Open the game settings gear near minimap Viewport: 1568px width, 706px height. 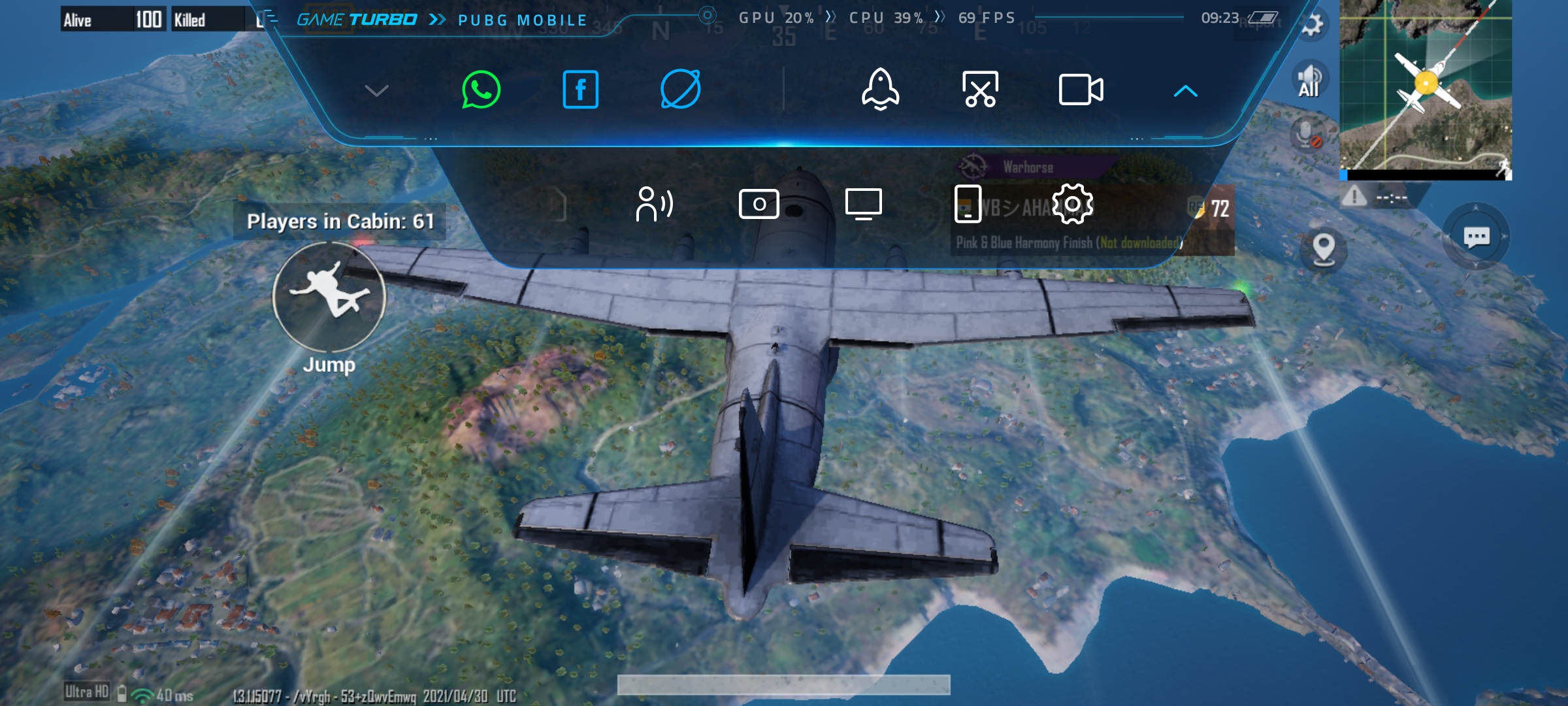click(x=1312, y=25)
